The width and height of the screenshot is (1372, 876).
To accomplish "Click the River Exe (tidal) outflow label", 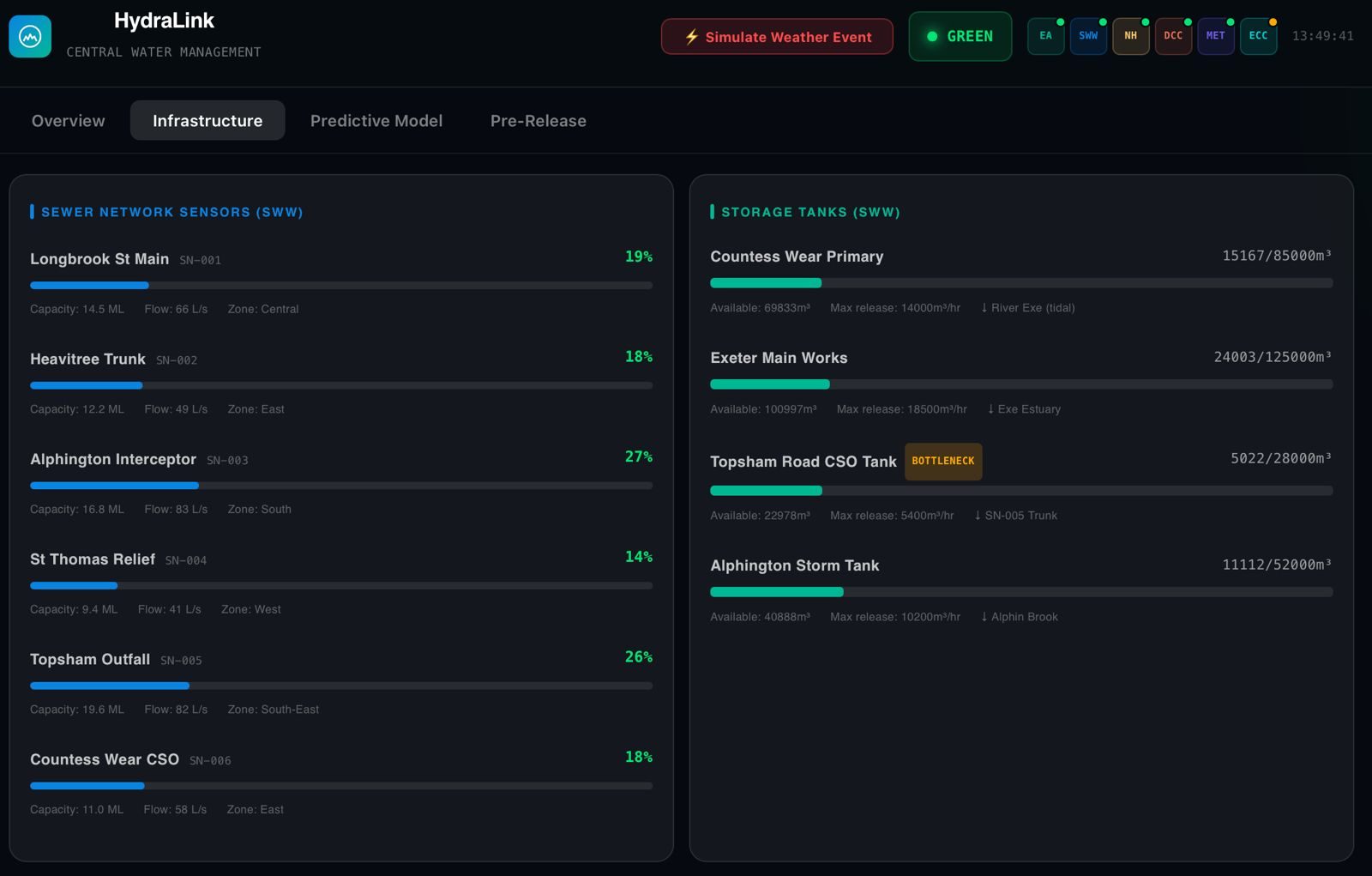I will tap(1027, 308).
